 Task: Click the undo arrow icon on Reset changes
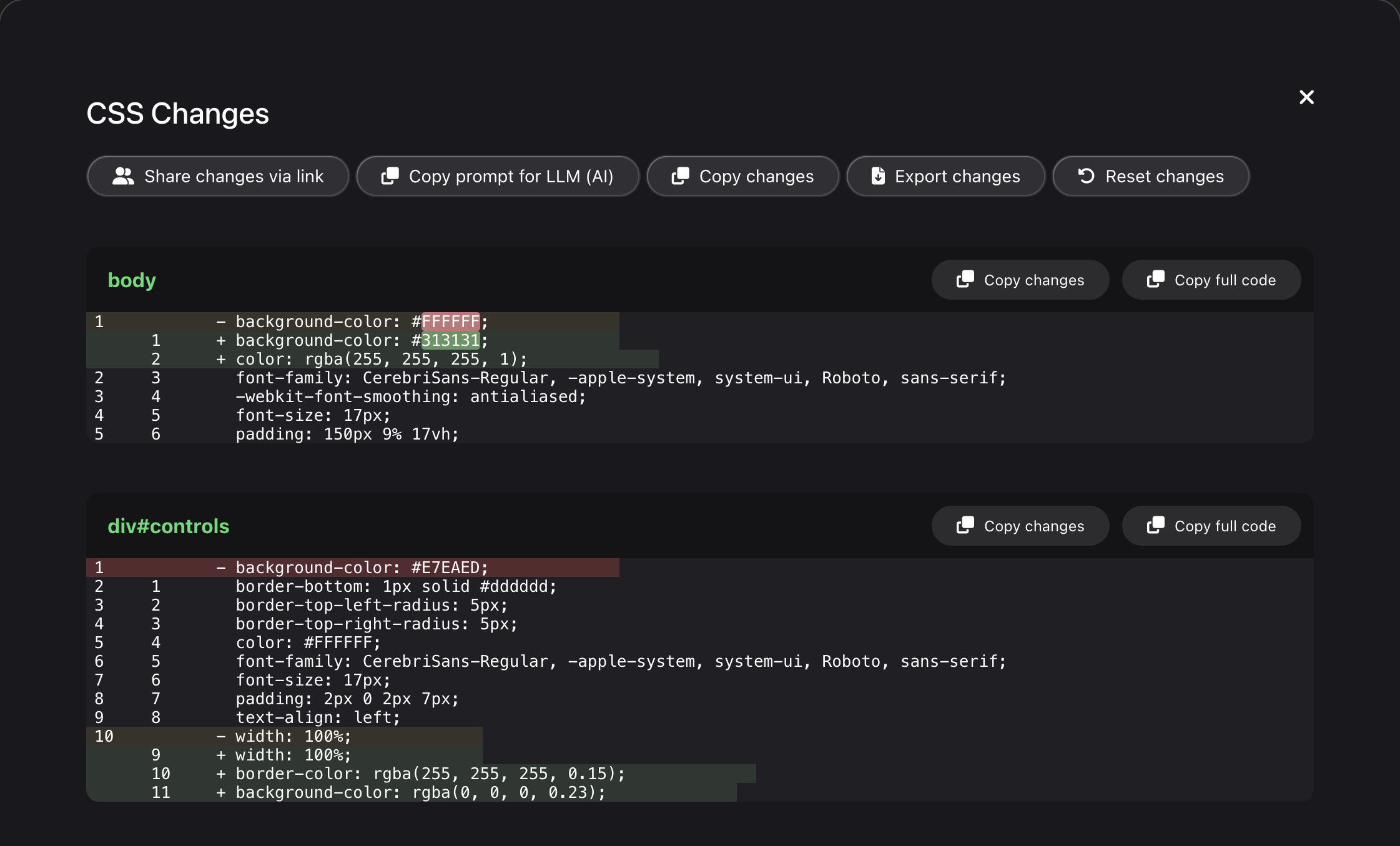1086,177
